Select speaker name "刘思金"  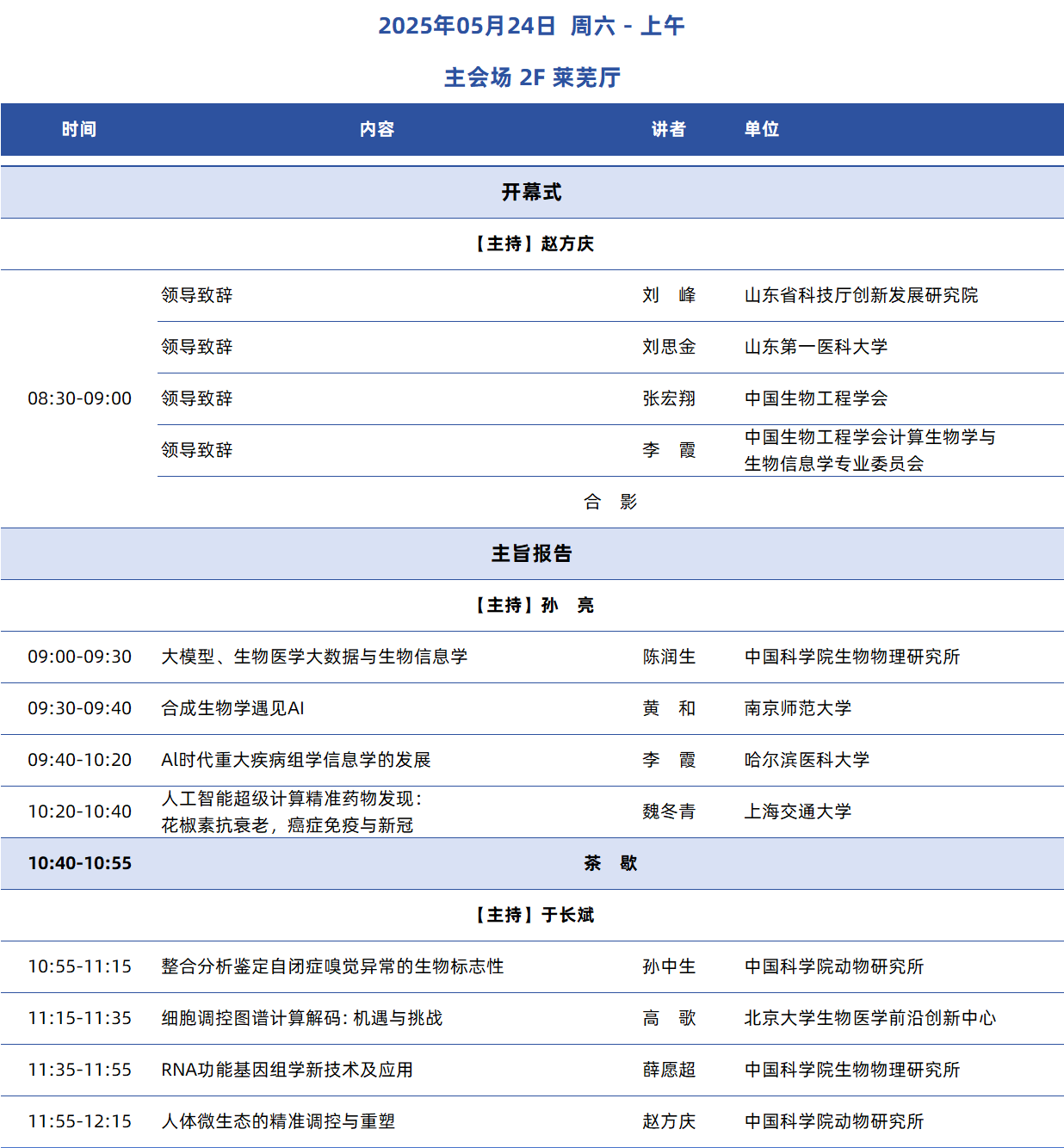pyautogui.click(x=669, y=347)
